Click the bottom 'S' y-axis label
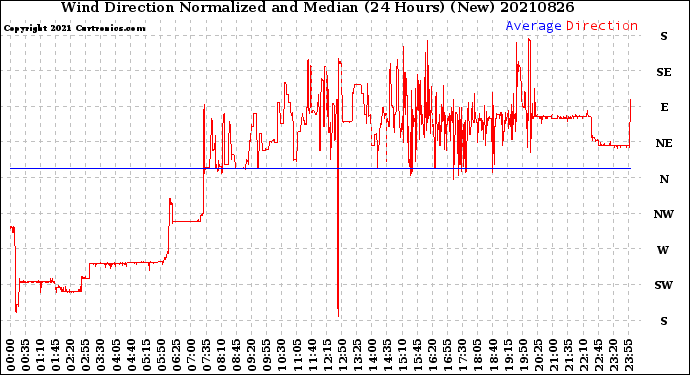Viewport: 690px width, 375px height. click(664, 321)
